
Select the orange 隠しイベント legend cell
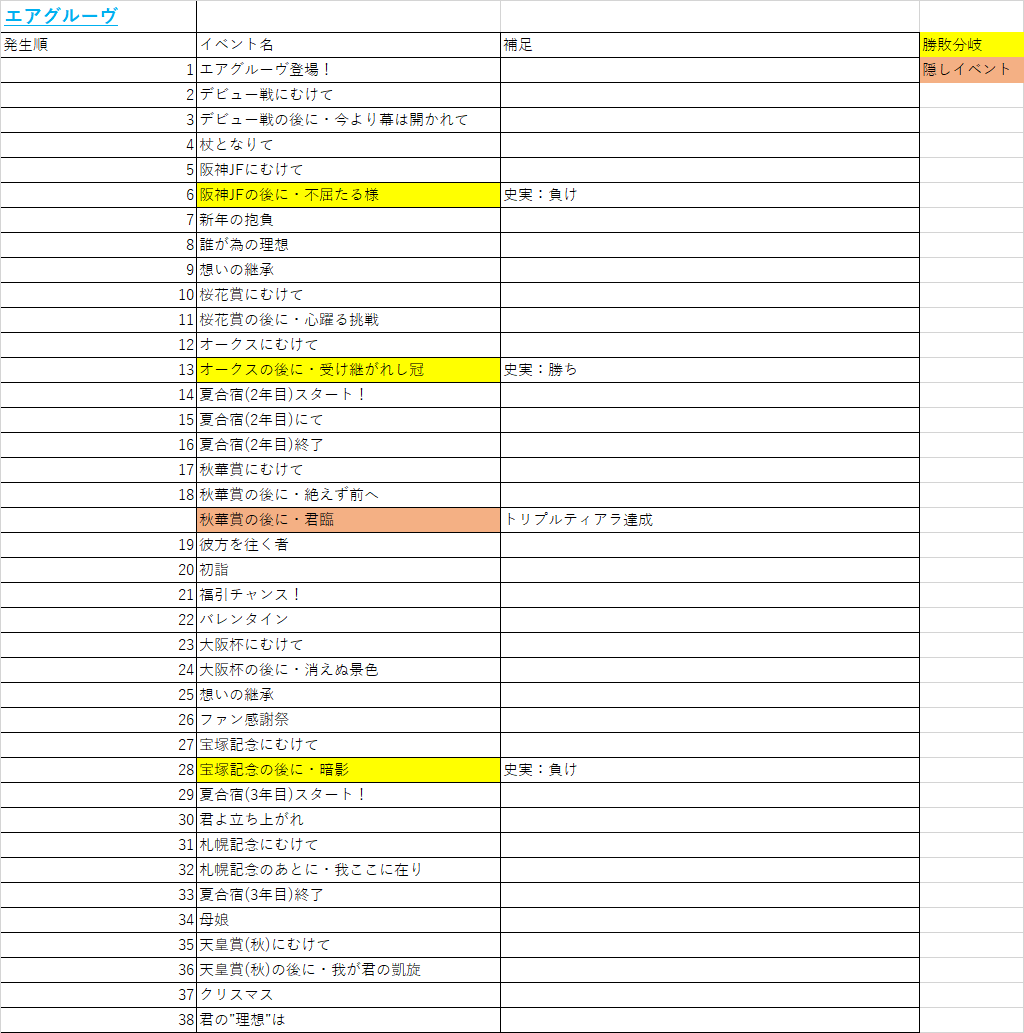pos(970,69)
